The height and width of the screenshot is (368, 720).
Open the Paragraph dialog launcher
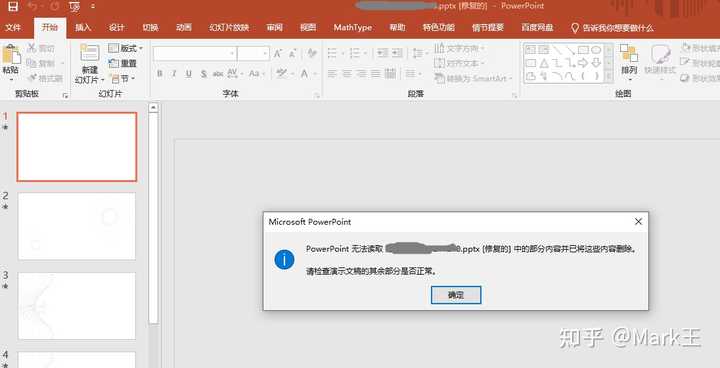click(514, 96)
